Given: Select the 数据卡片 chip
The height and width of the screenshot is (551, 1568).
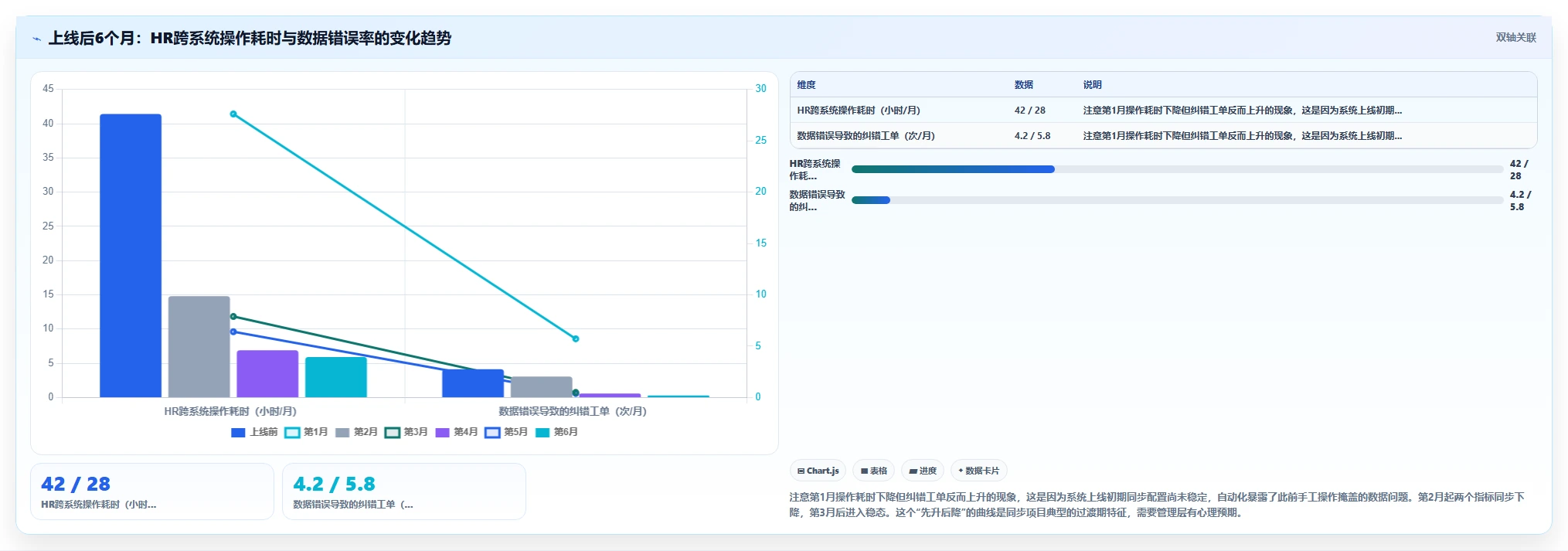Looking at the screenshot, I should pos(979,471).
